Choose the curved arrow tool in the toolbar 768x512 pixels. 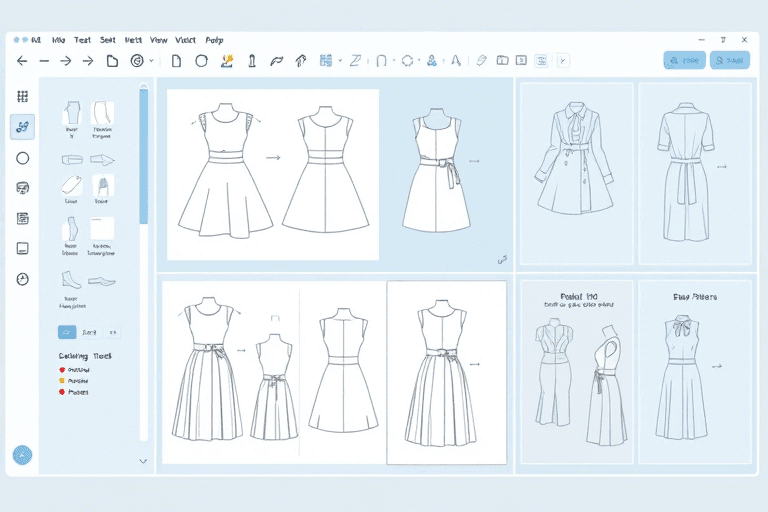tap(277, 61)
